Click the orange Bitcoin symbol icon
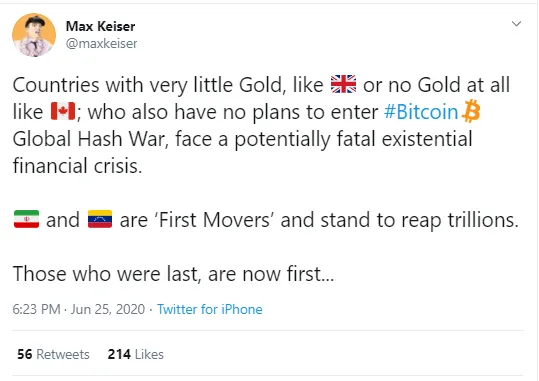The image size is (539, 381). tap(471, 111)
